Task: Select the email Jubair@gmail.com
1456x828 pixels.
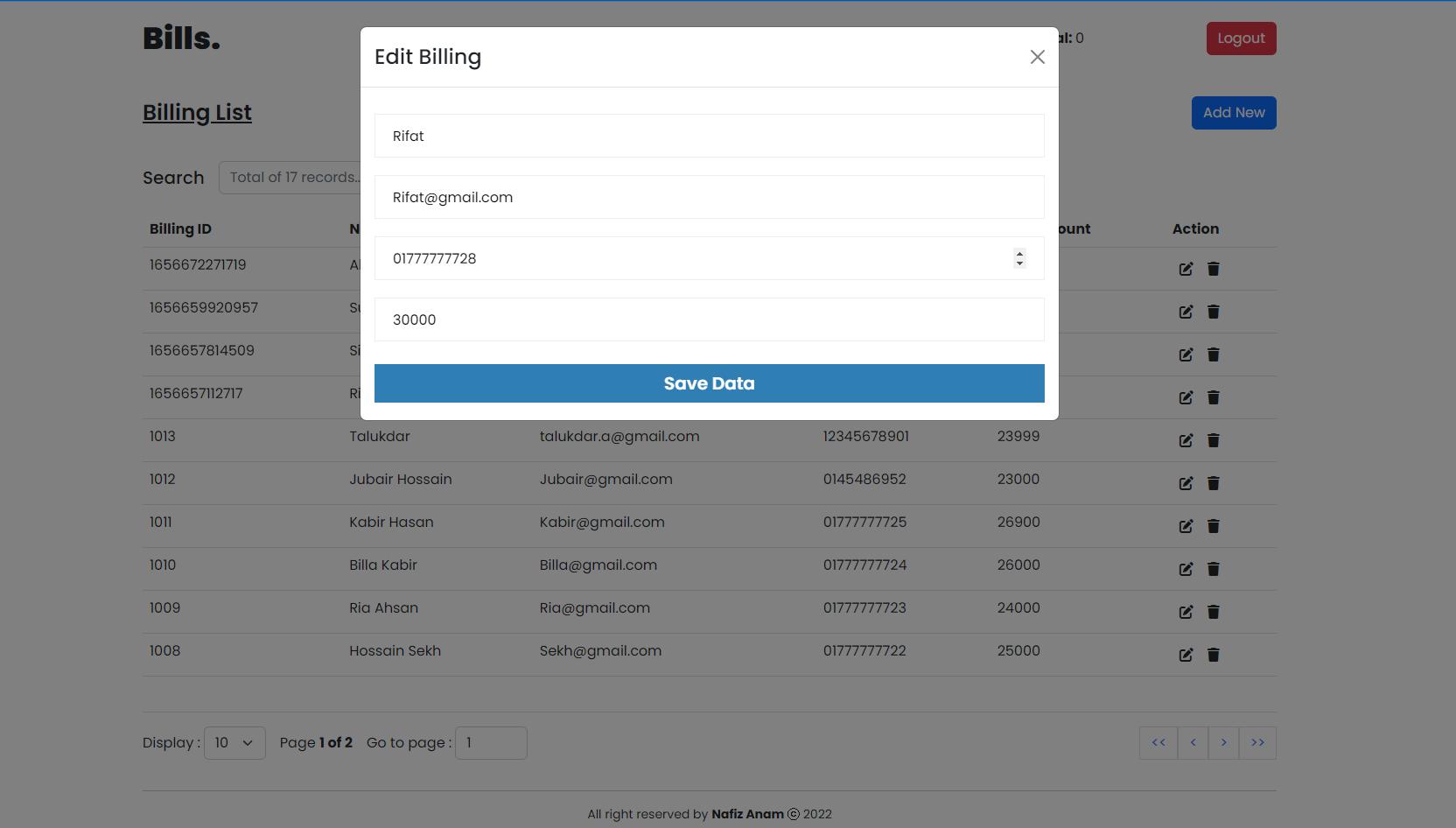Action: tap(605, 479)
